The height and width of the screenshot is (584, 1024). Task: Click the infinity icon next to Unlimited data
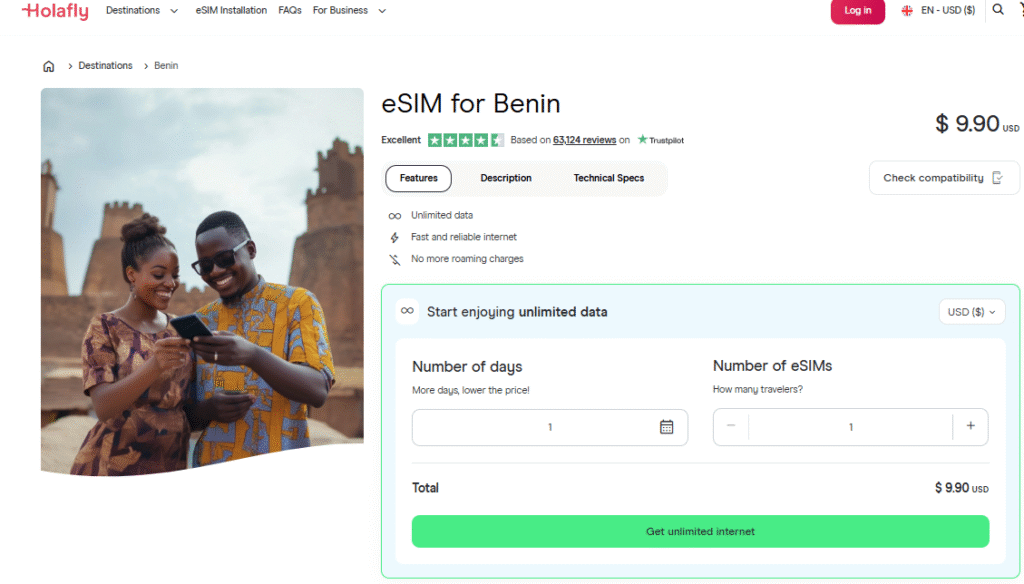pos(396,215)
